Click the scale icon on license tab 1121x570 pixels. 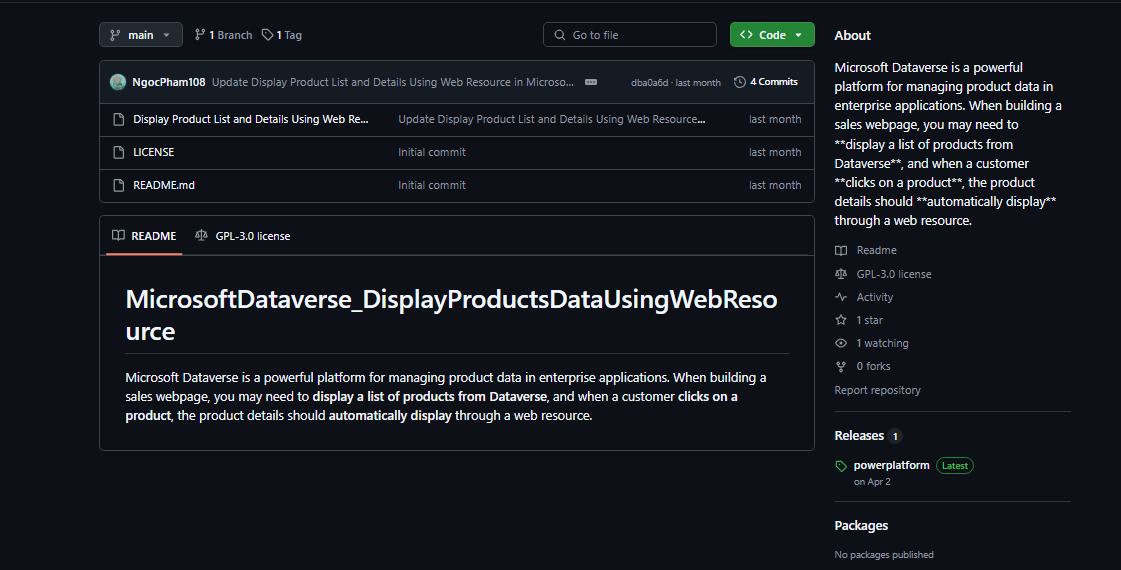point(202,235)
